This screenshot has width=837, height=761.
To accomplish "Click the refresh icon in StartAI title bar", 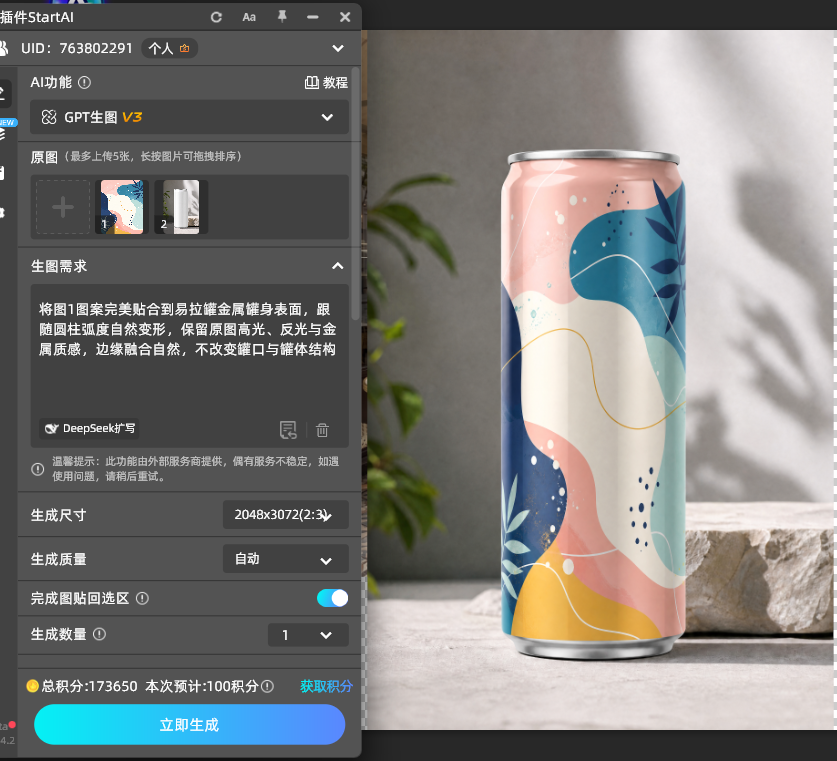I will click(x=216, y=17).
